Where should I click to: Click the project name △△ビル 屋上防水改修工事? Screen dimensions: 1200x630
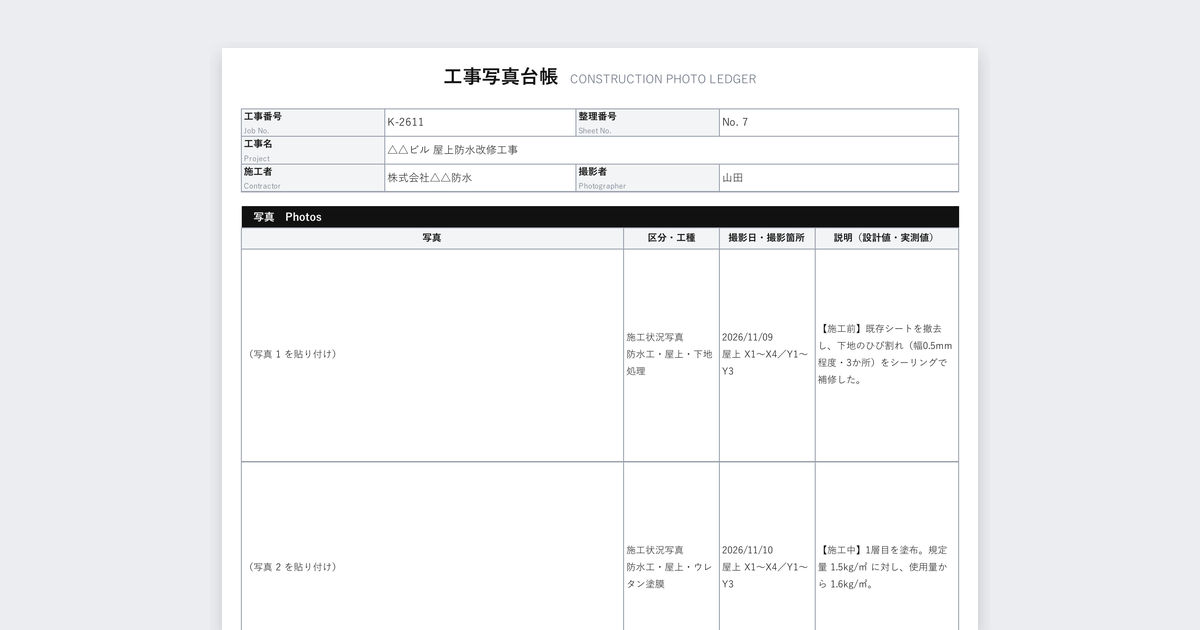(x=453, y=150)
